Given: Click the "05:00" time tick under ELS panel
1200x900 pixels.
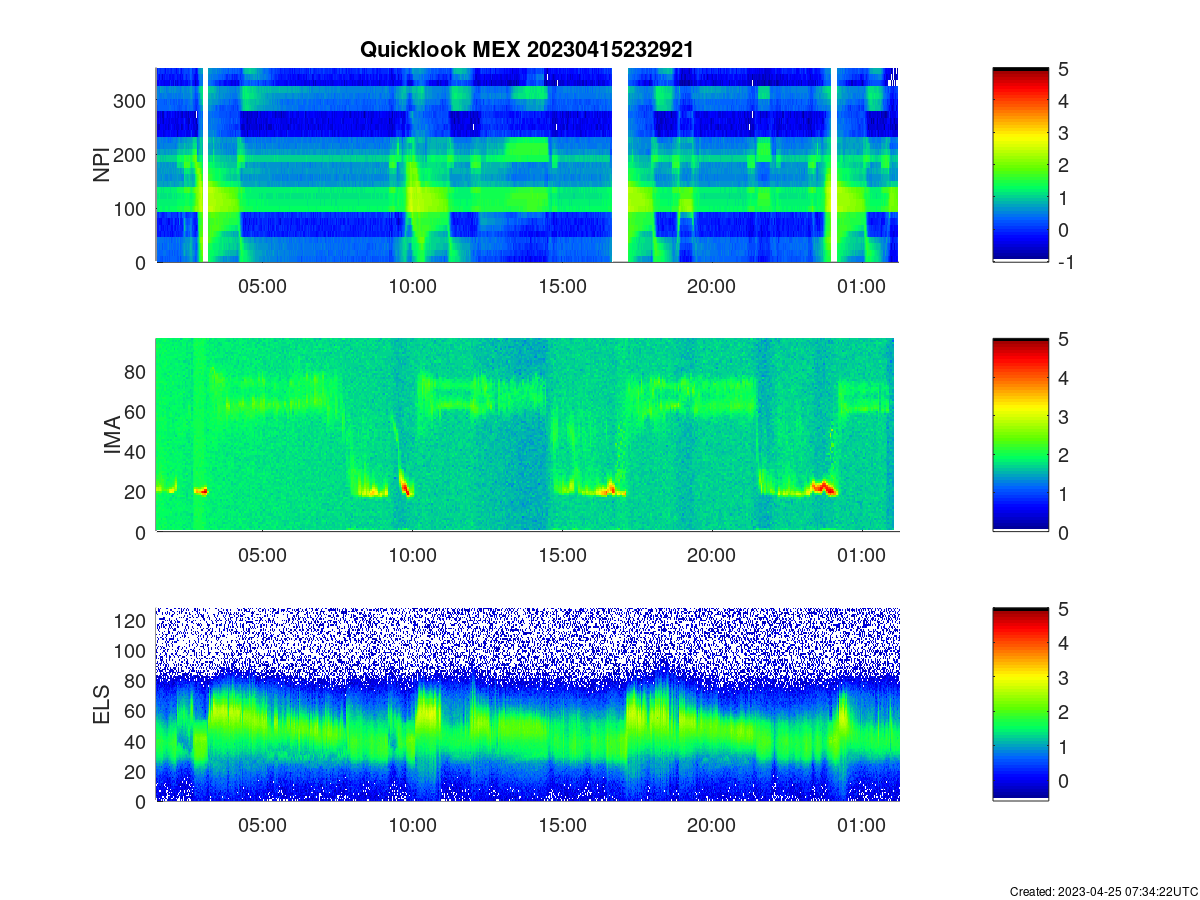Looking at the screenshot, I should click(x=262, y=826).
